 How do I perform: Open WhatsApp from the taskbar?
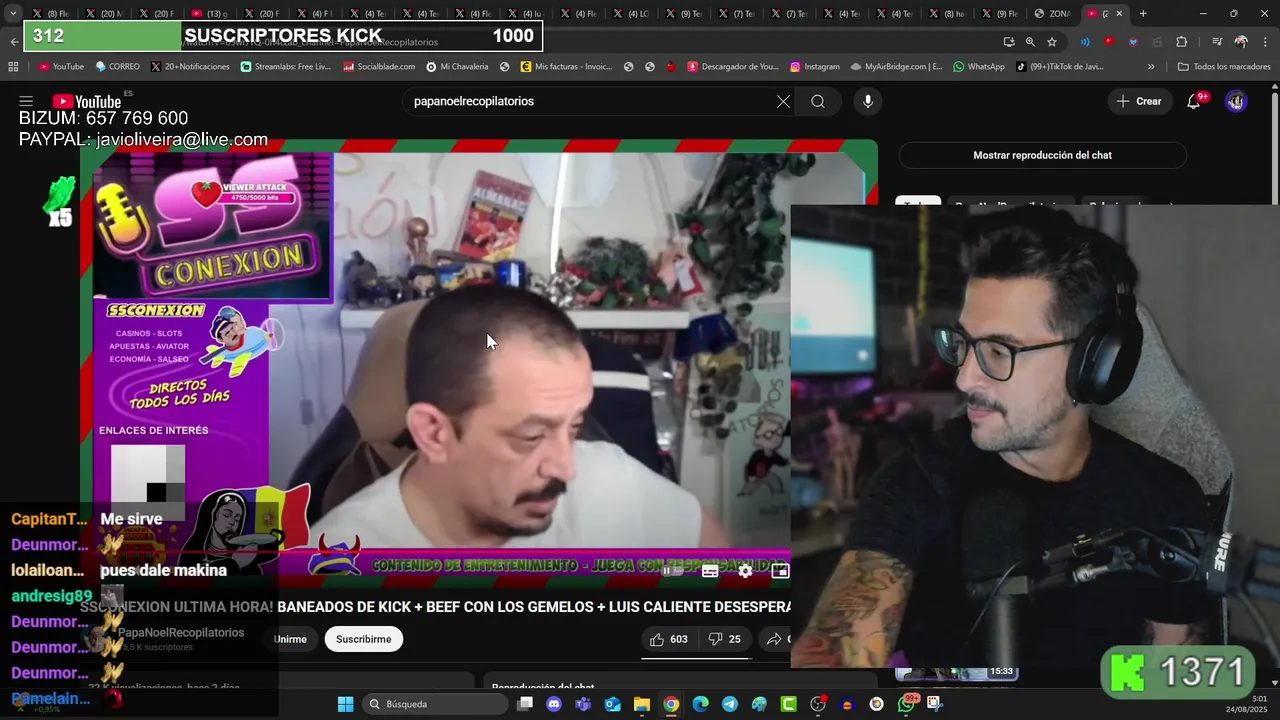click(x=906, y=704)
